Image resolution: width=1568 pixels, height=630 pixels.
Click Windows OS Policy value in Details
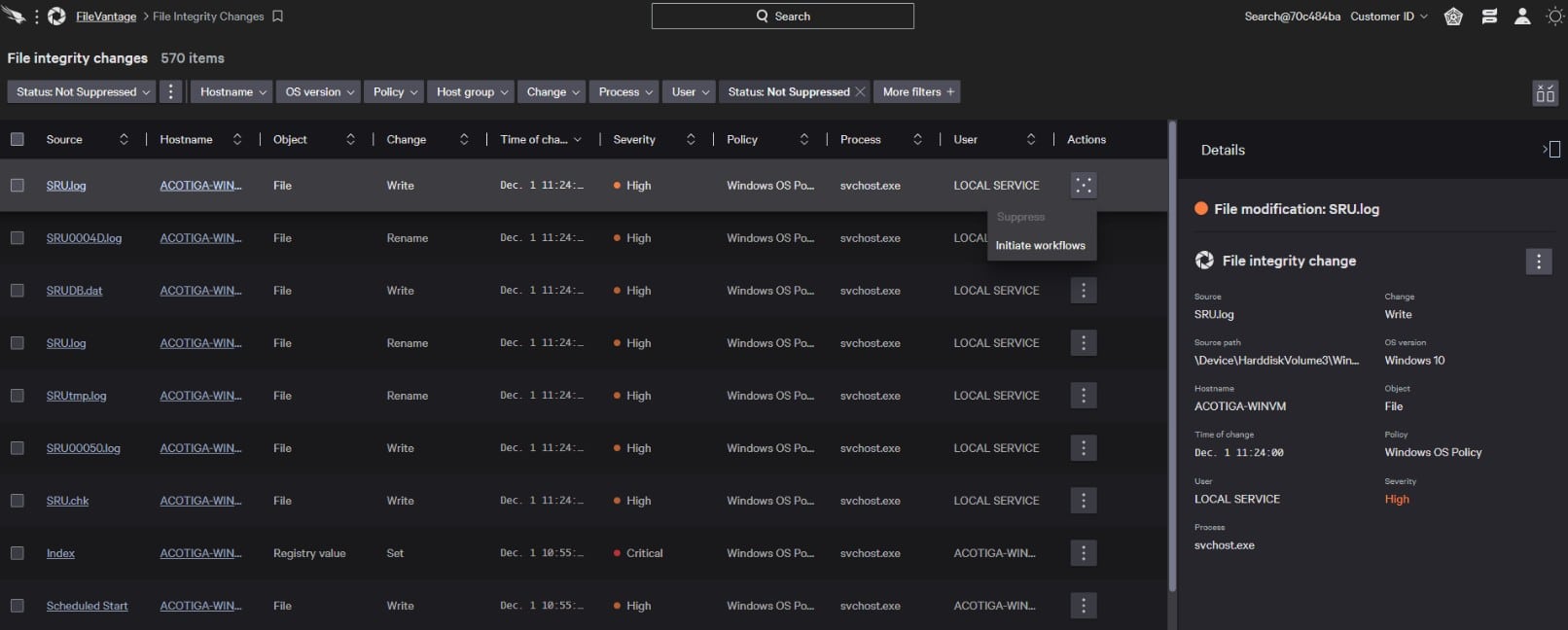(1433, 453)
